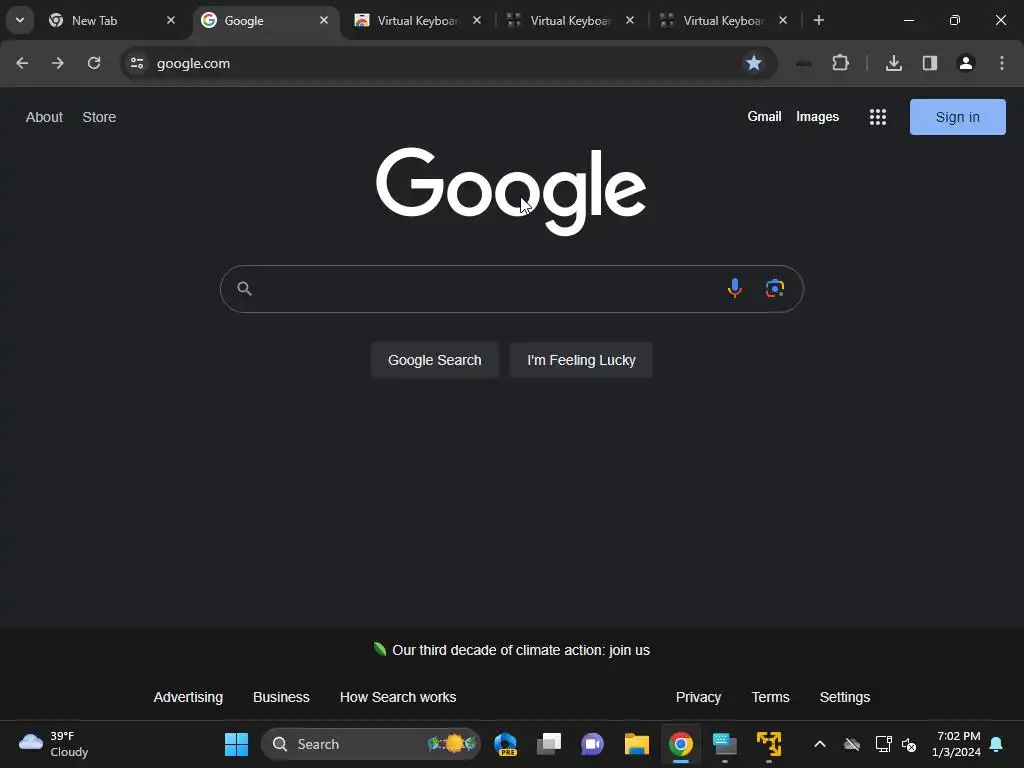
Task: Show hidden system tray icons
Action: tap(820, 744)
